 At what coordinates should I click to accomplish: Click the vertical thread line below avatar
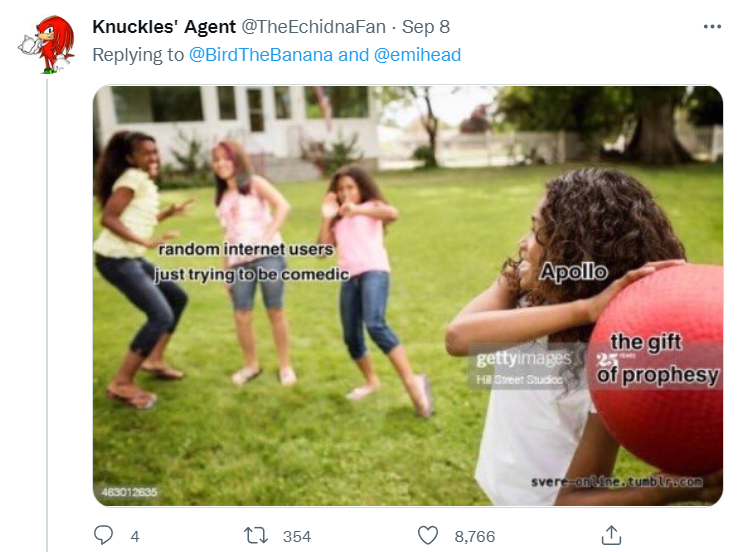click(47, 315)
